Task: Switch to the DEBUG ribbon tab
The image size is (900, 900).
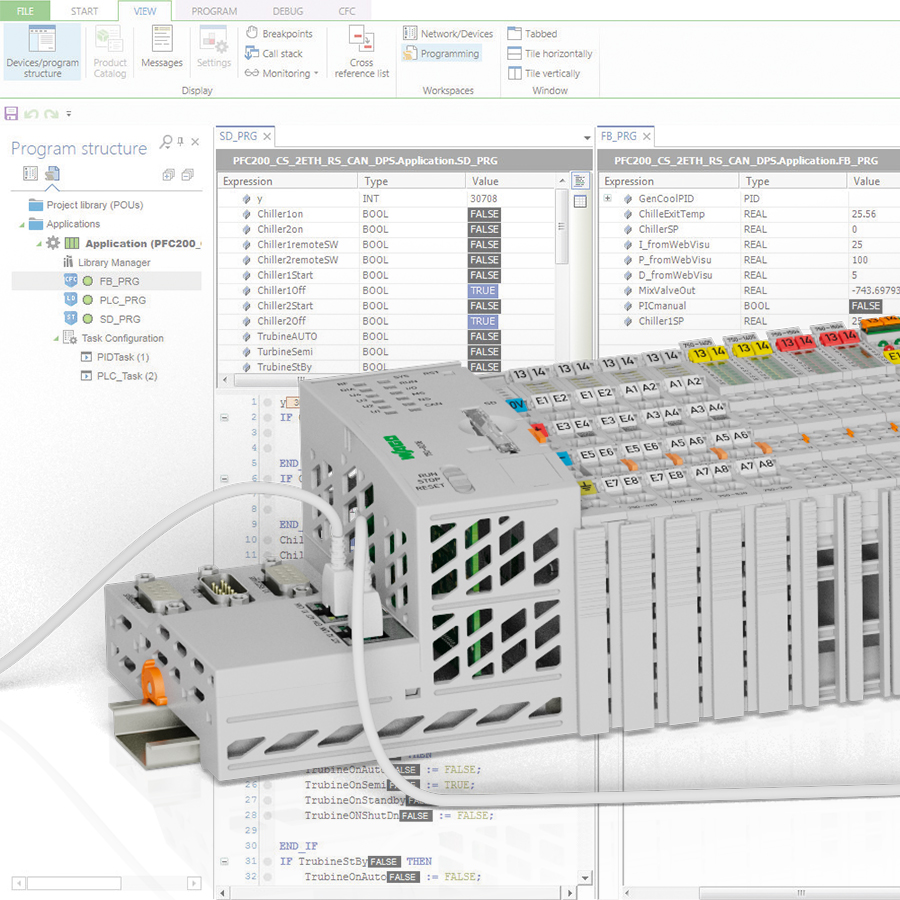Action: pyautogui.click(x=288, y=11)
